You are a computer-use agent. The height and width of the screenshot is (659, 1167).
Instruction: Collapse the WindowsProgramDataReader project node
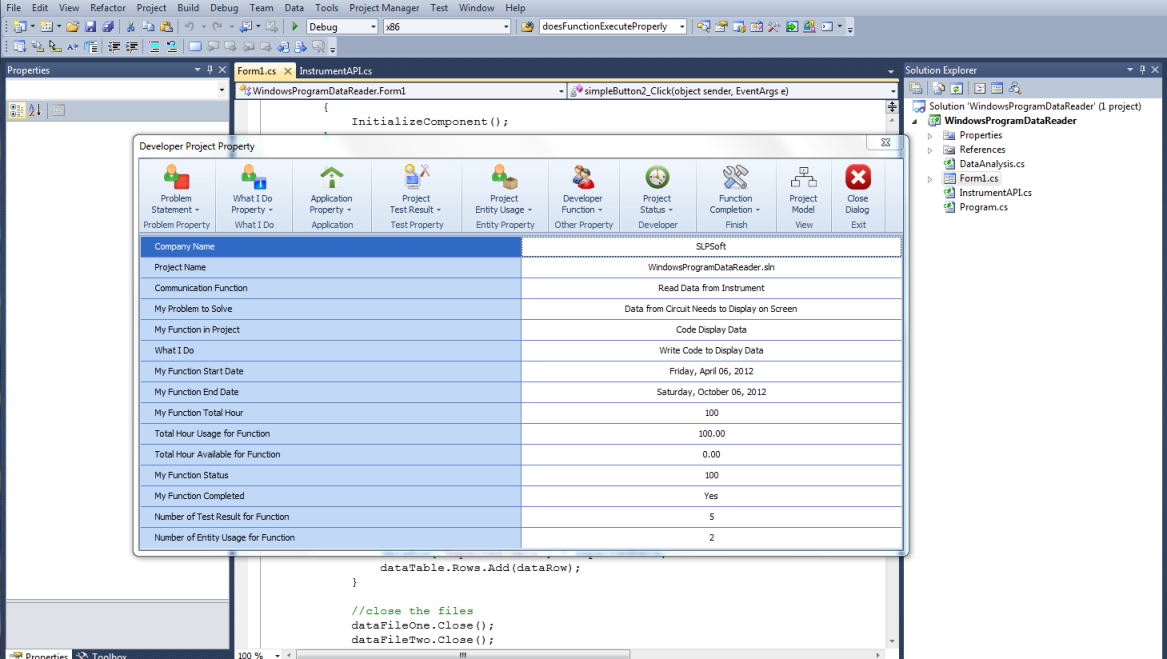pos(915,121)
